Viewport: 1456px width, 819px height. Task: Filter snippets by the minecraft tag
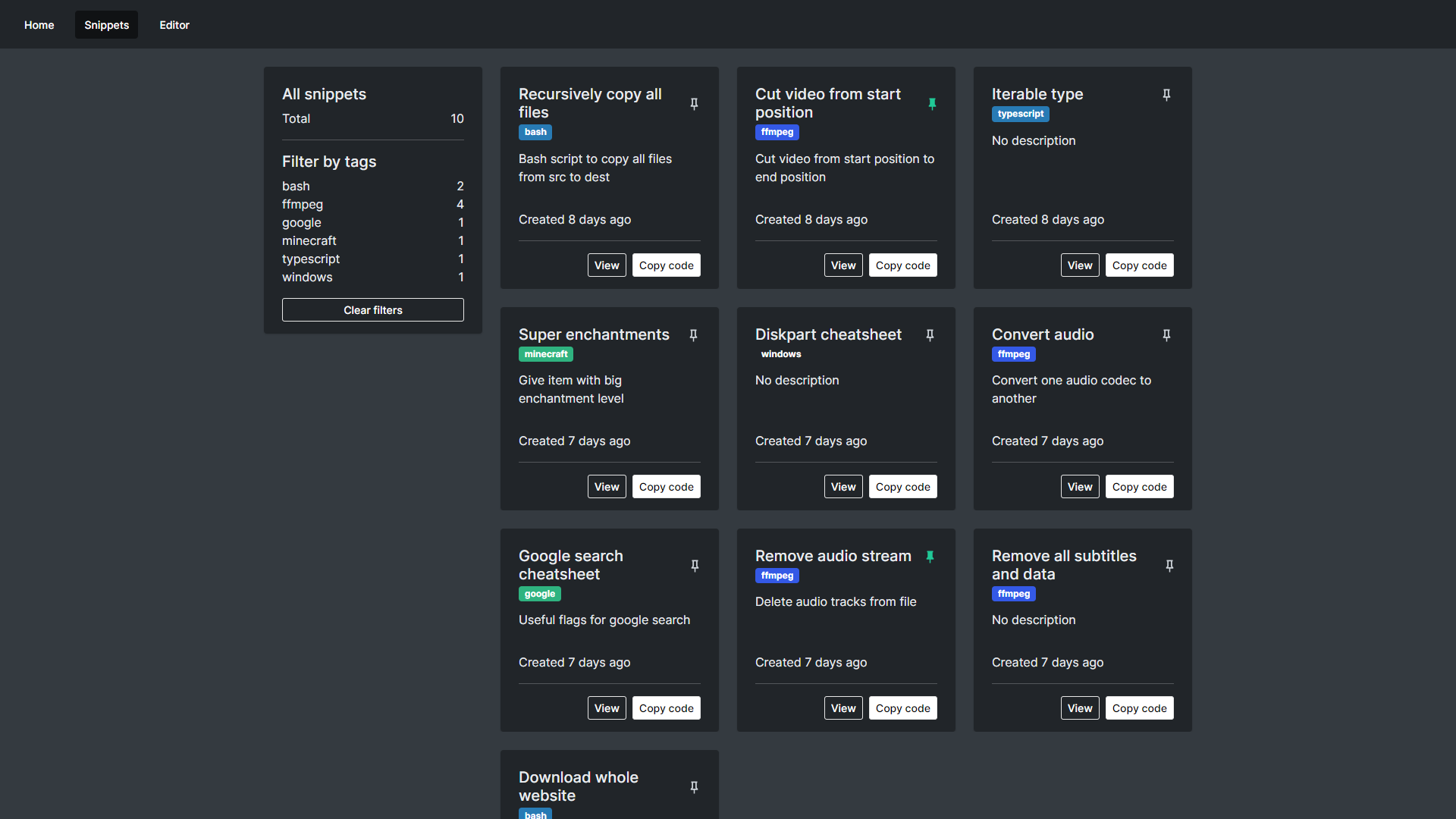click(x=309, y=240)
